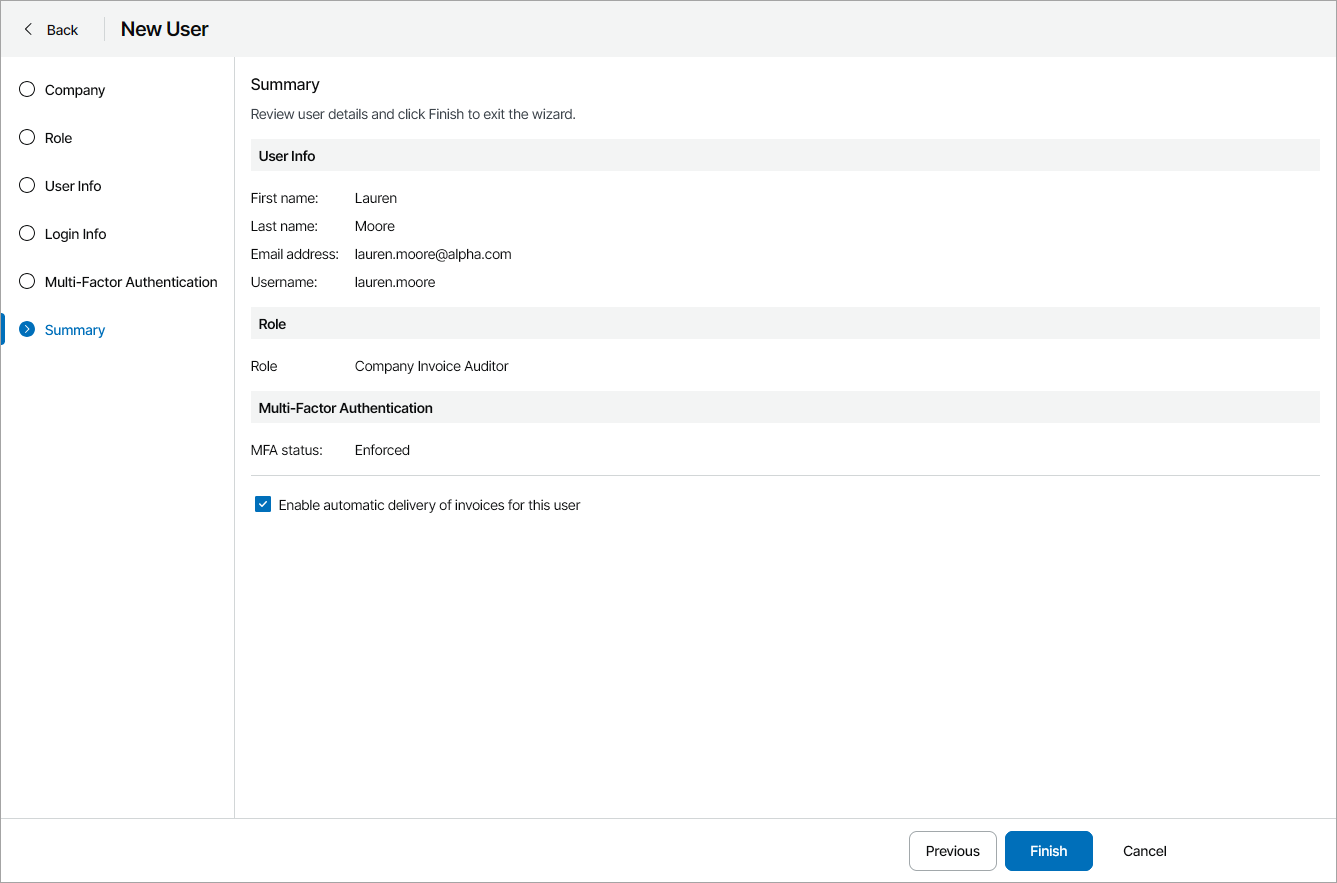Go to the Role wizard step
The image size is (1337, 883).
(59, 138)
